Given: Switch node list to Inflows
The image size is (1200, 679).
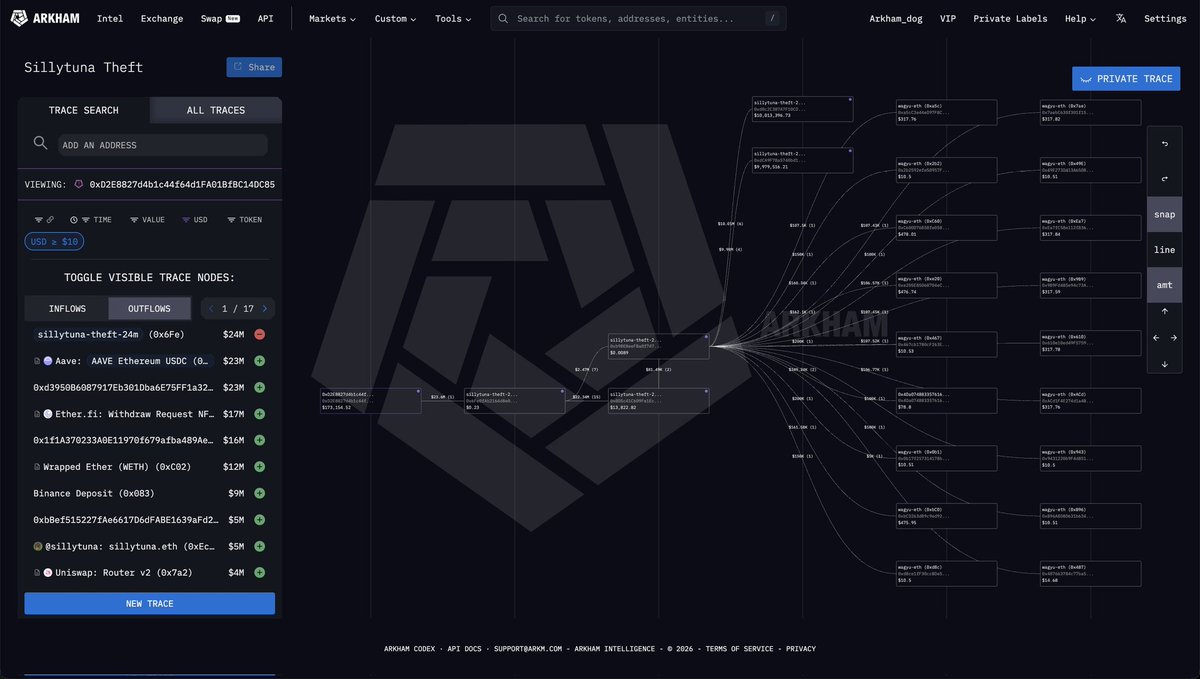Looking at the screenshot, I should click(67, 309).
